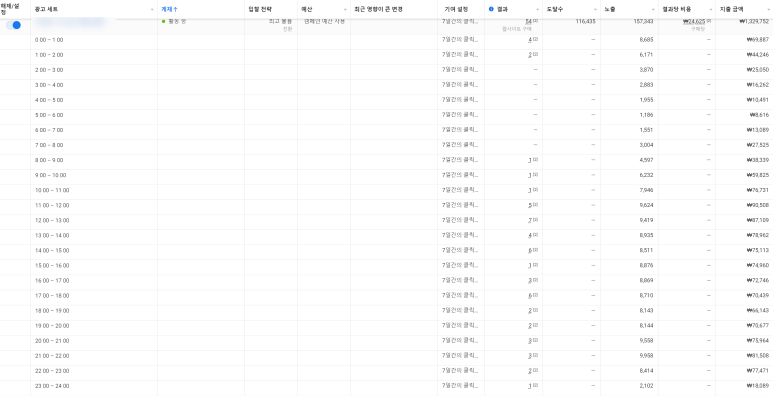The image size is (773, 396).
Task: Click impressions value 1,186
Action: point(646,115)
